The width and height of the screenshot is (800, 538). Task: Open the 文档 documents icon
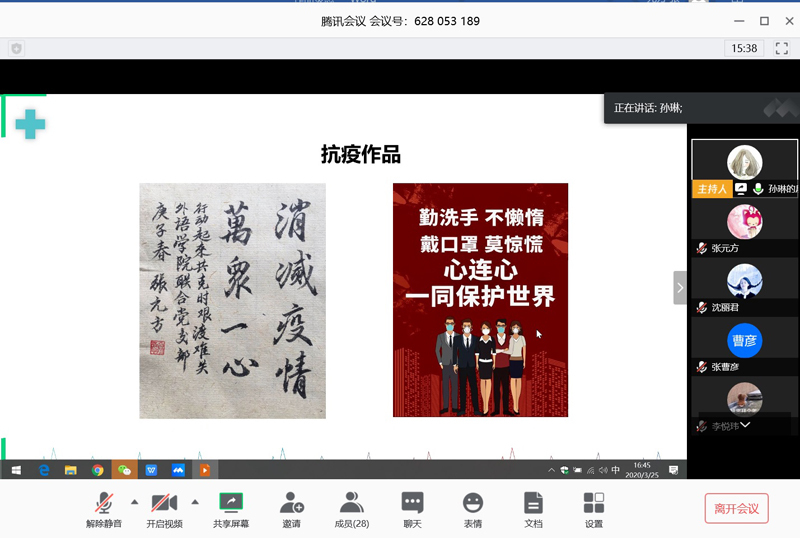pos(533,508)
